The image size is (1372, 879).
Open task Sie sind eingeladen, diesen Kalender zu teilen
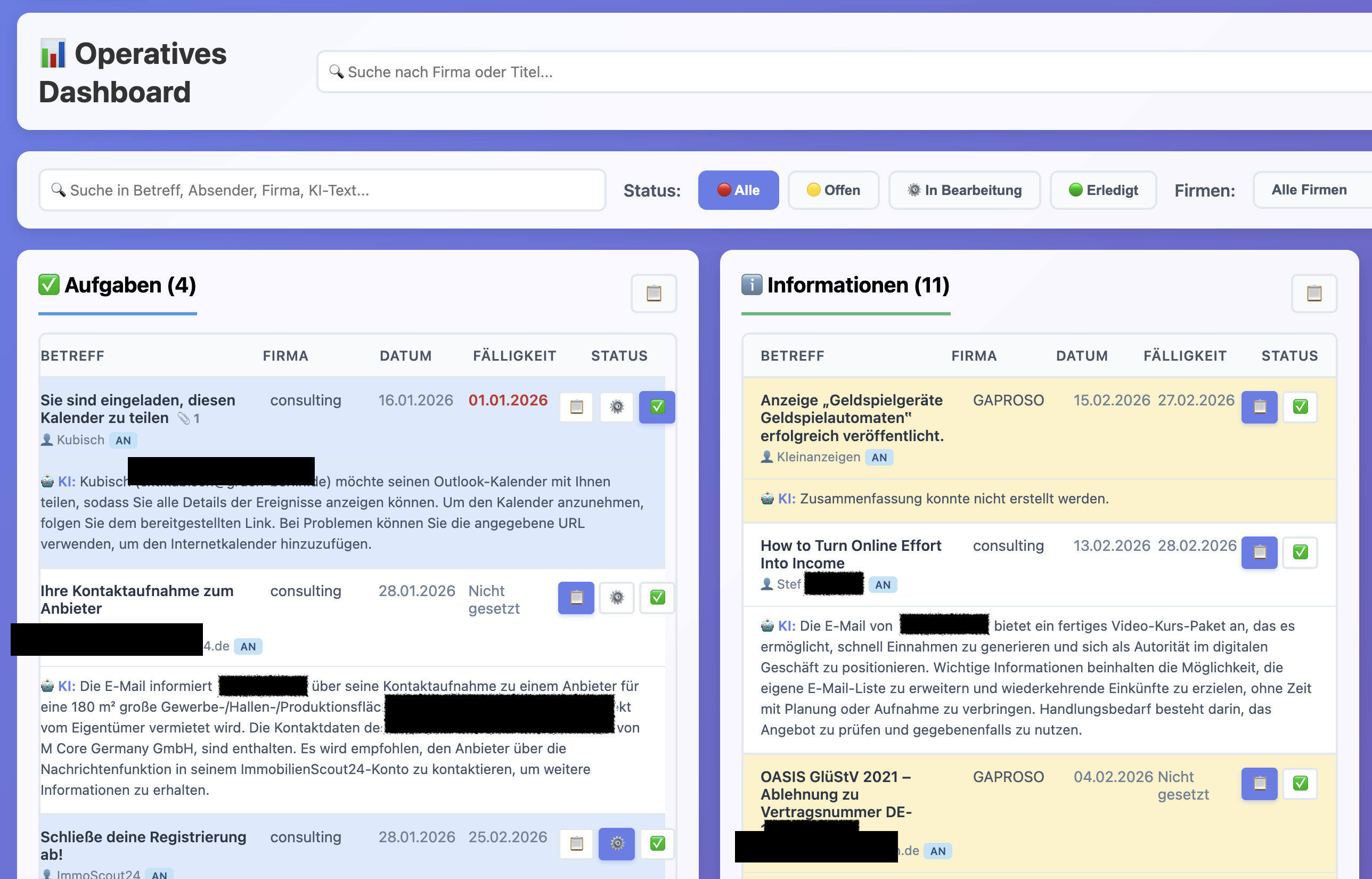(x=137, y=409)
